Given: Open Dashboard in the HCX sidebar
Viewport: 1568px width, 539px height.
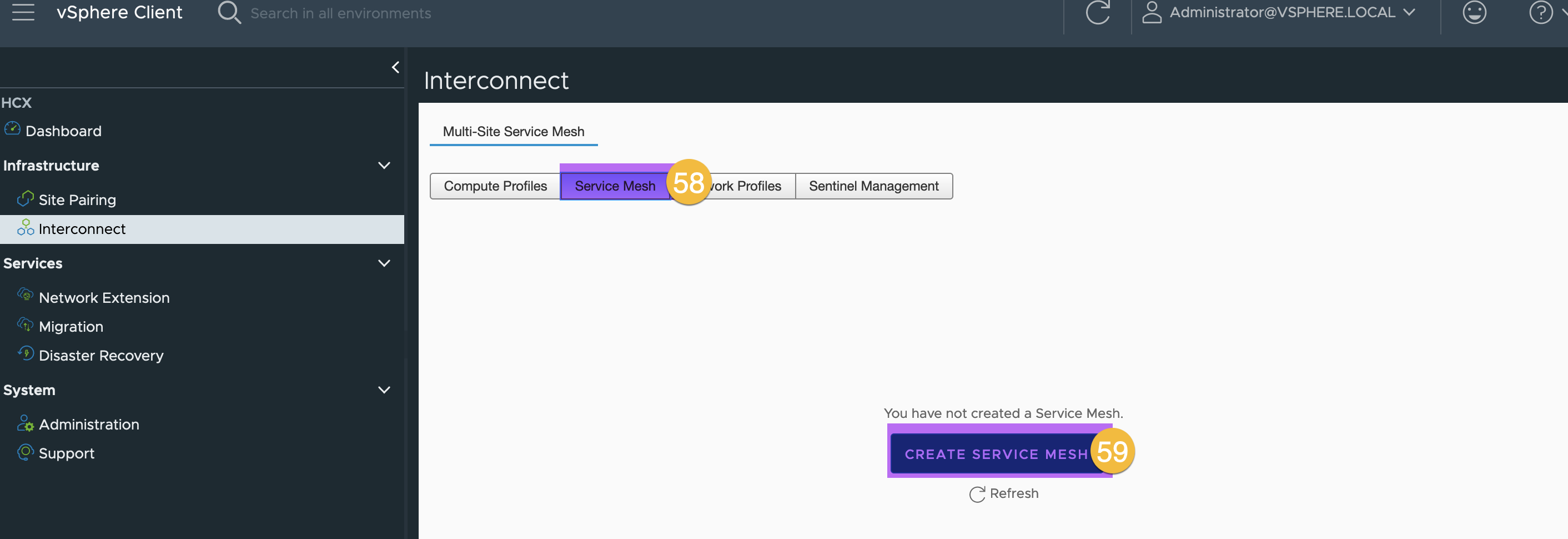Looking at the screenshot, I should coord(63,131).
